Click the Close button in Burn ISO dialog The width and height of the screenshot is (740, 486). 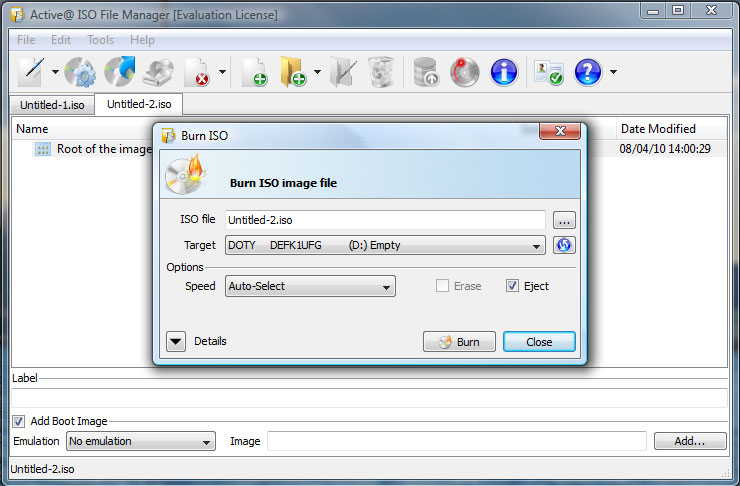pyautogui.click(x=539, y=342)
